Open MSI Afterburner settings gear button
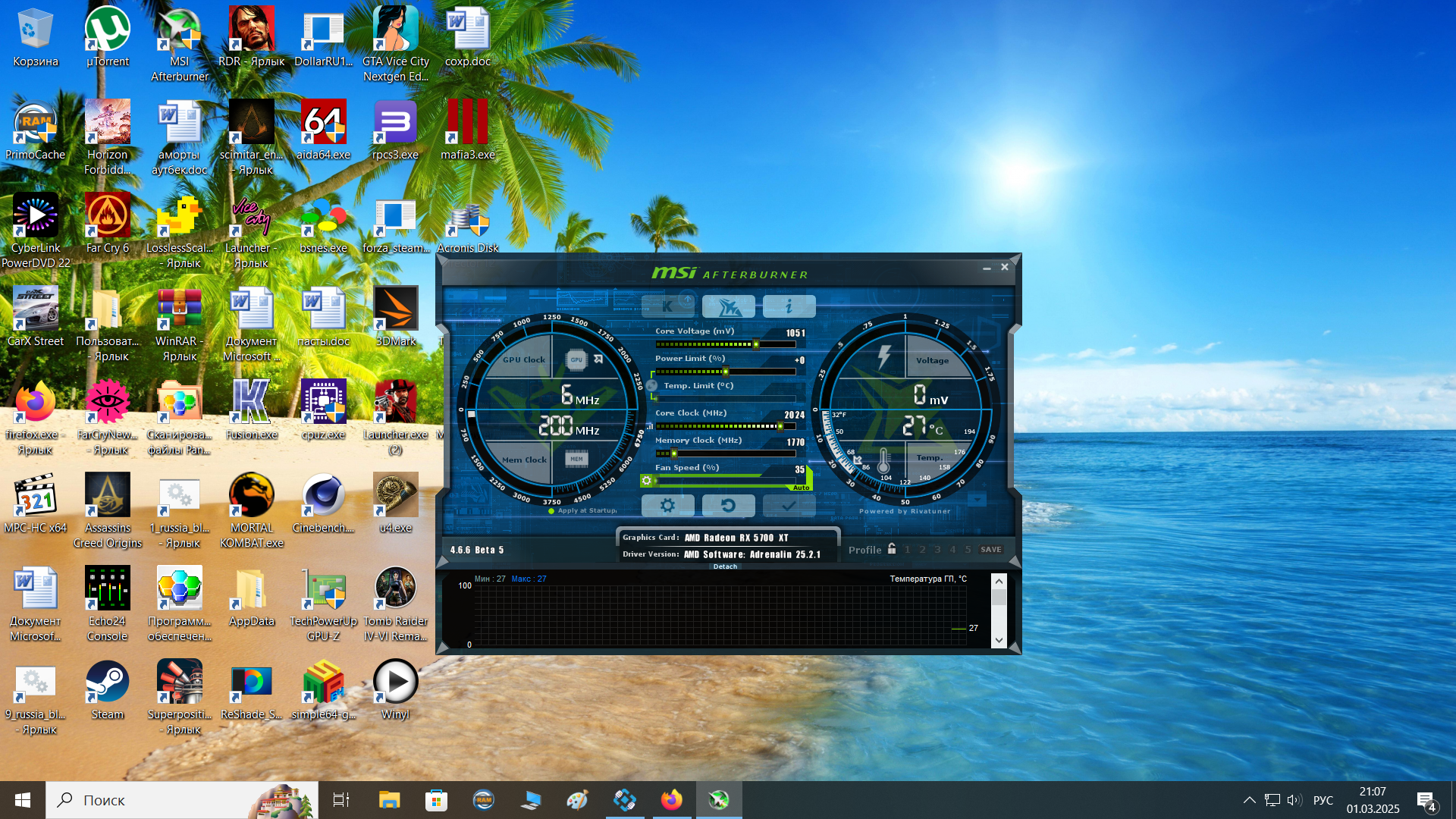The width and height of the screenshot is (1456, 819). click(x=667, y=505)
